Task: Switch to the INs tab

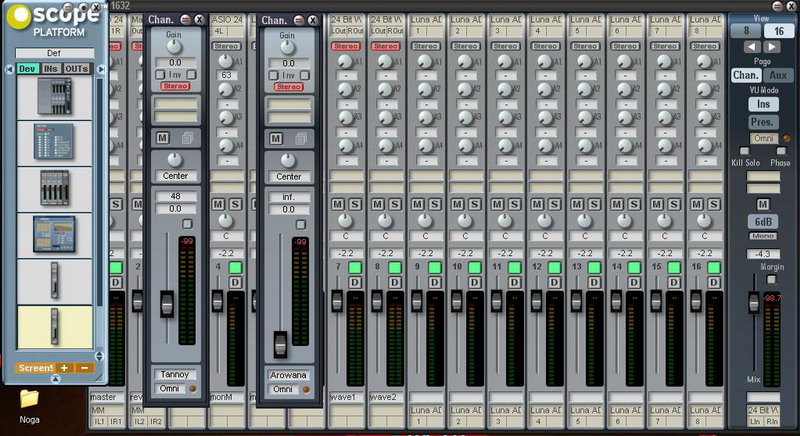Action: pyautogui.click(x=50, y=68)
